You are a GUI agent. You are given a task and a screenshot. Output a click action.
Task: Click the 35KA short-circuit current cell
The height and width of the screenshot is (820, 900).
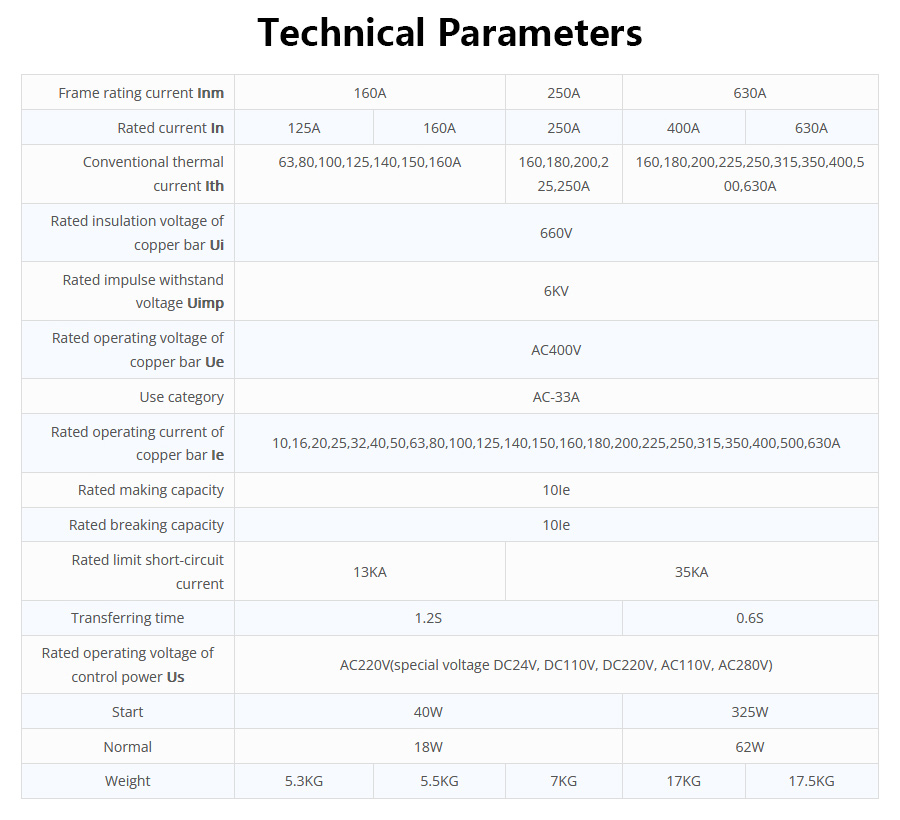coord(691,572)
